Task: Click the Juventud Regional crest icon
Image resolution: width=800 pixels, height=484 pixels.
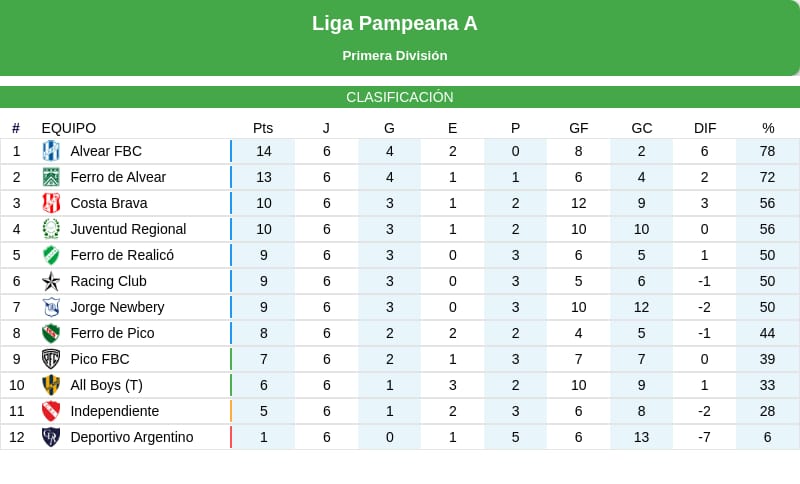Action: 51,229
